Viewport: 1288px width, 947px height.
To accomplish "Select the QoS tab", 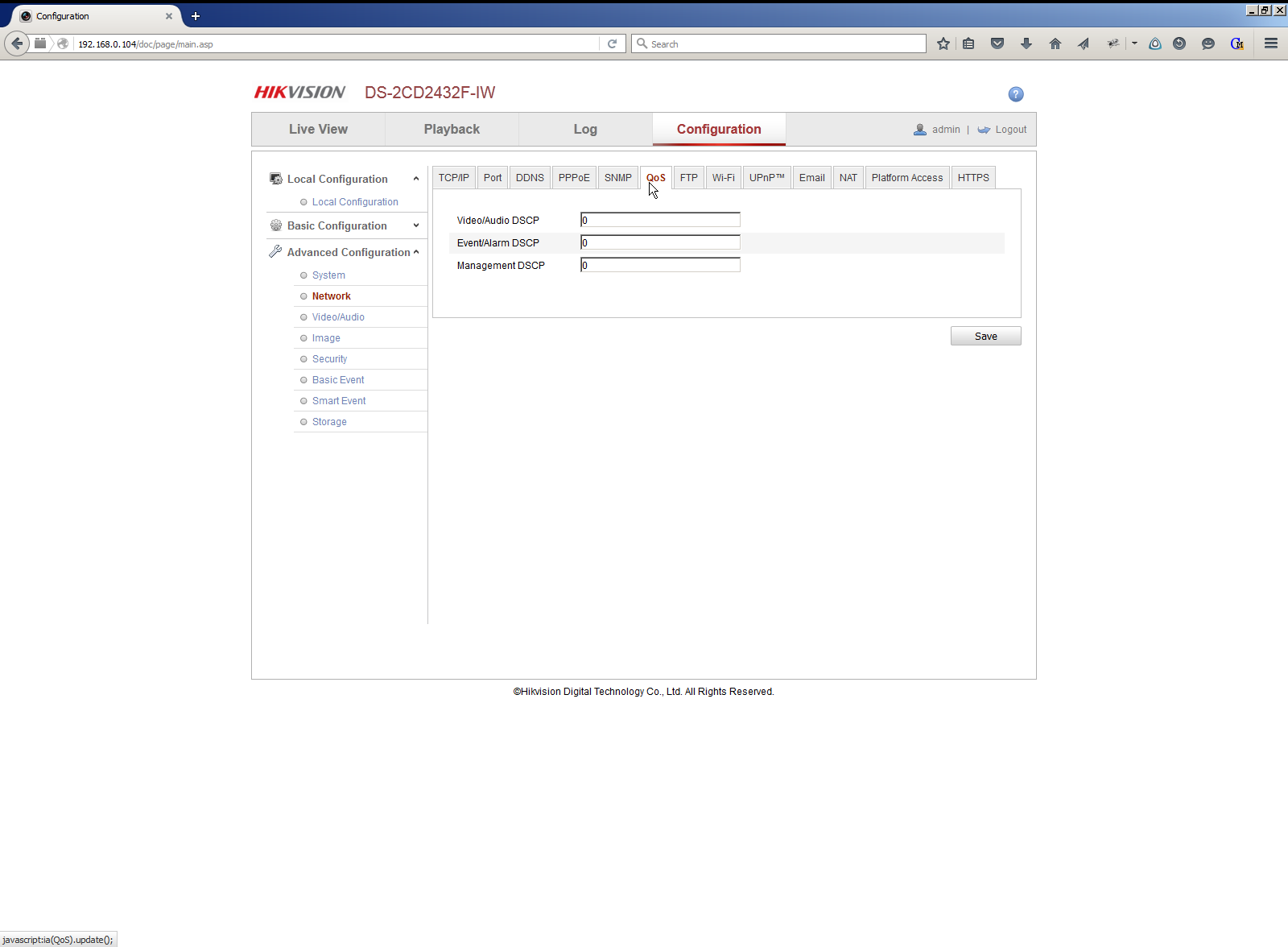I will point(656,178).
